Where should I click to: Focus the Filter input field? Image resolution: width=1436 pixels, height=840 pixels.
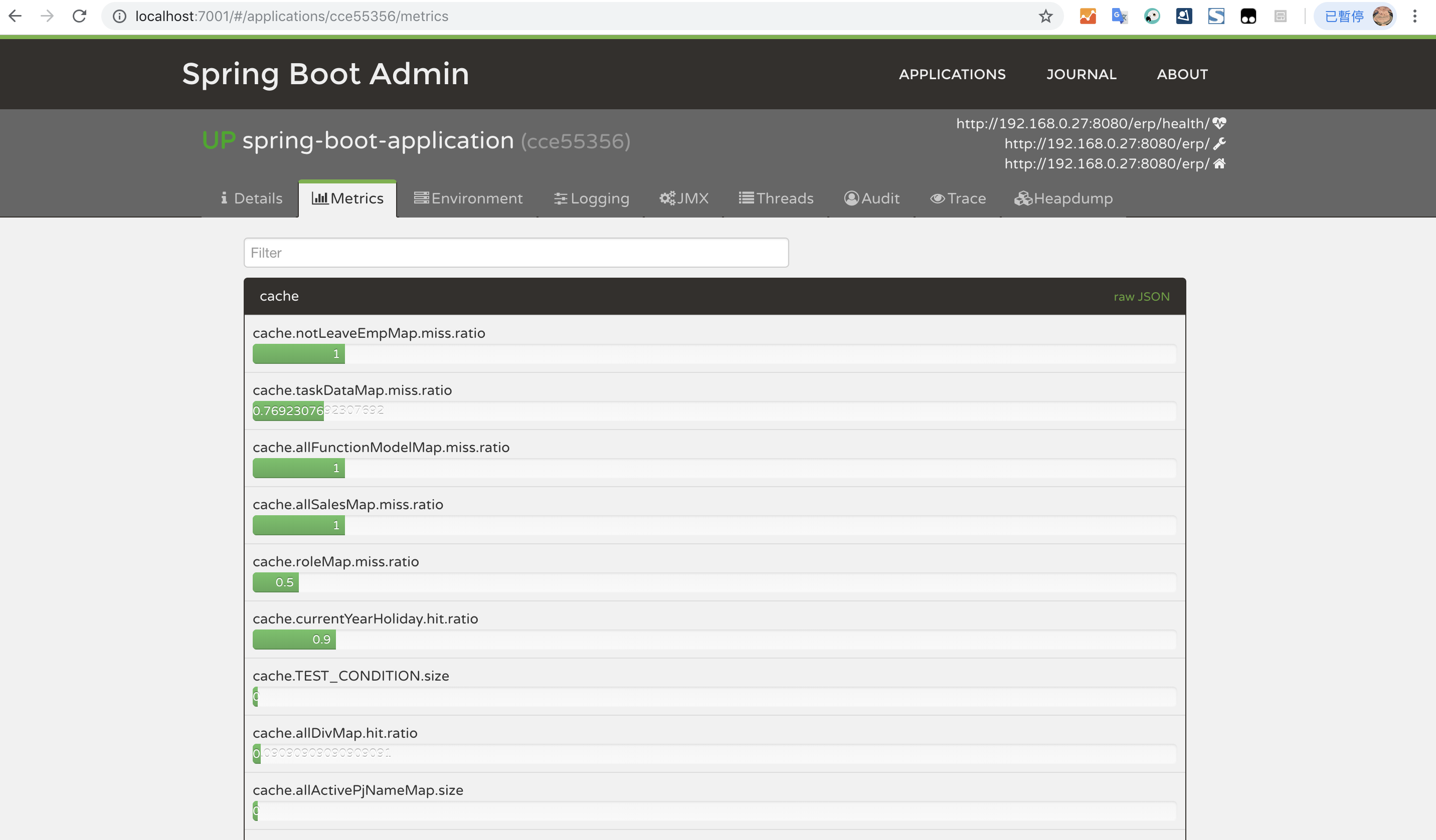[x=516, y=252]
